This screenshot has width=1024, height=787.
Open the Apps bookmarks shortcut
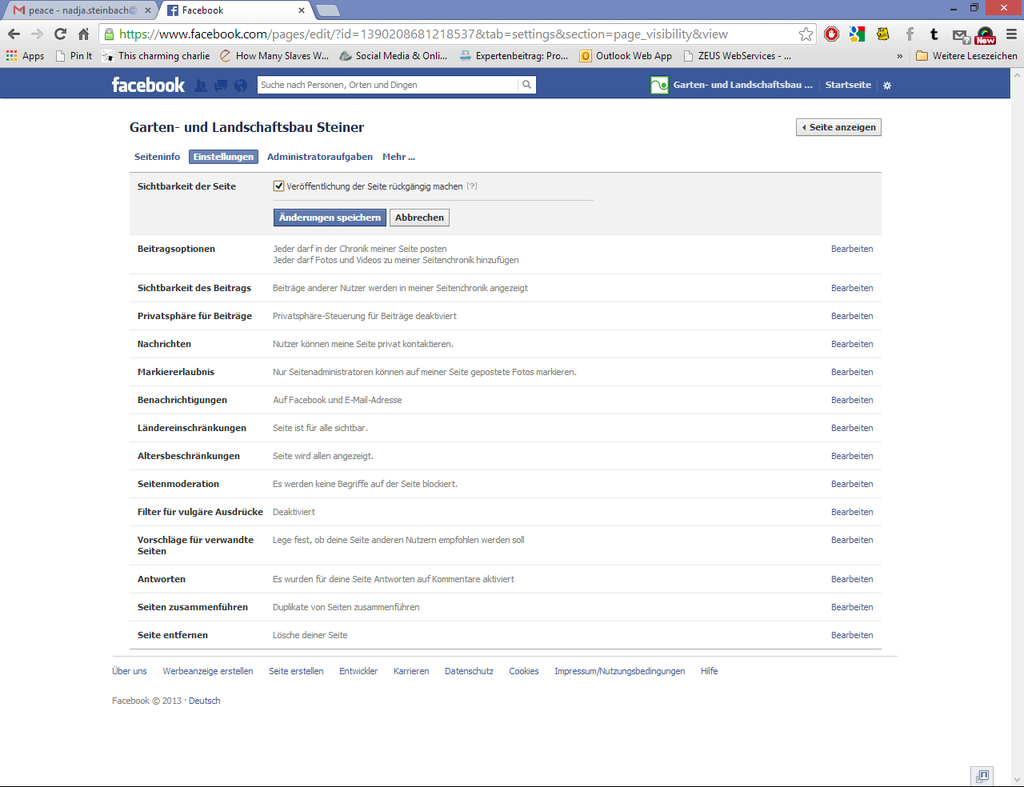tap(25, 56)
